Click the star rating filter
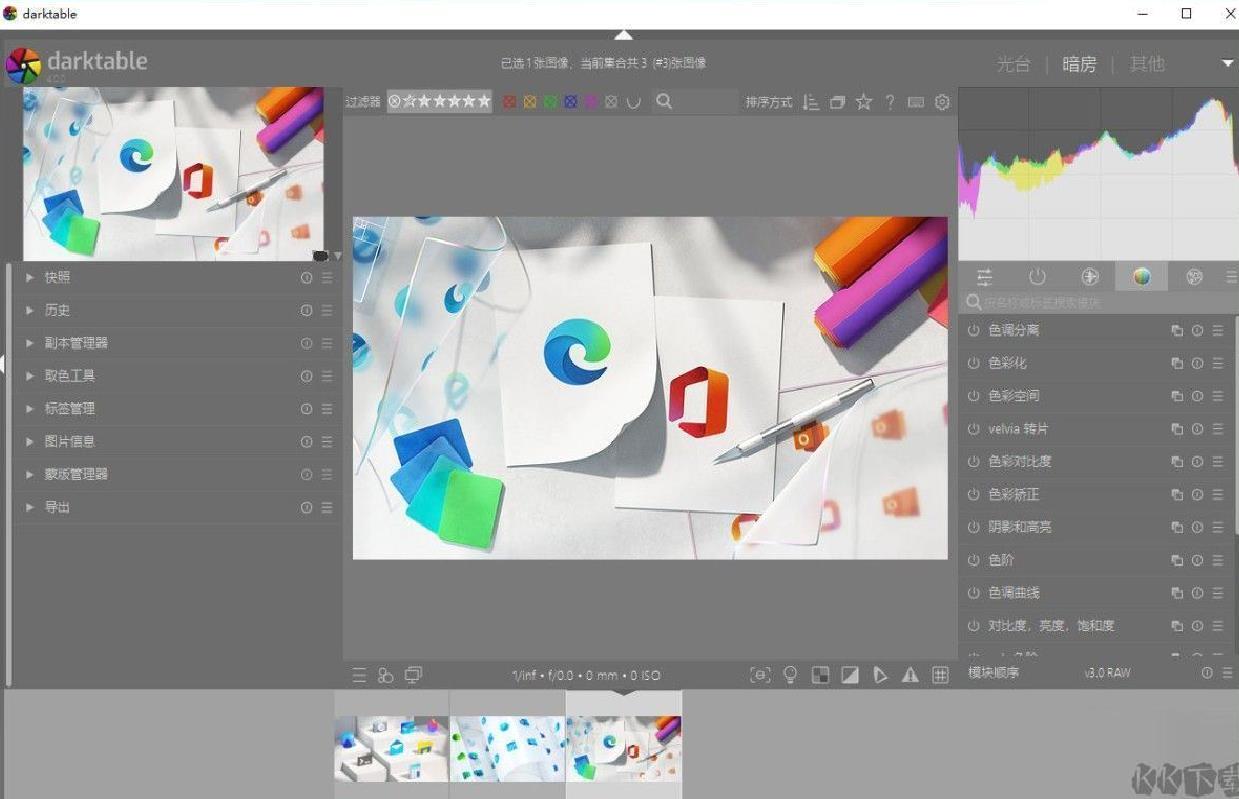This screenshot has width=1239, height=799. coord(440,101)
